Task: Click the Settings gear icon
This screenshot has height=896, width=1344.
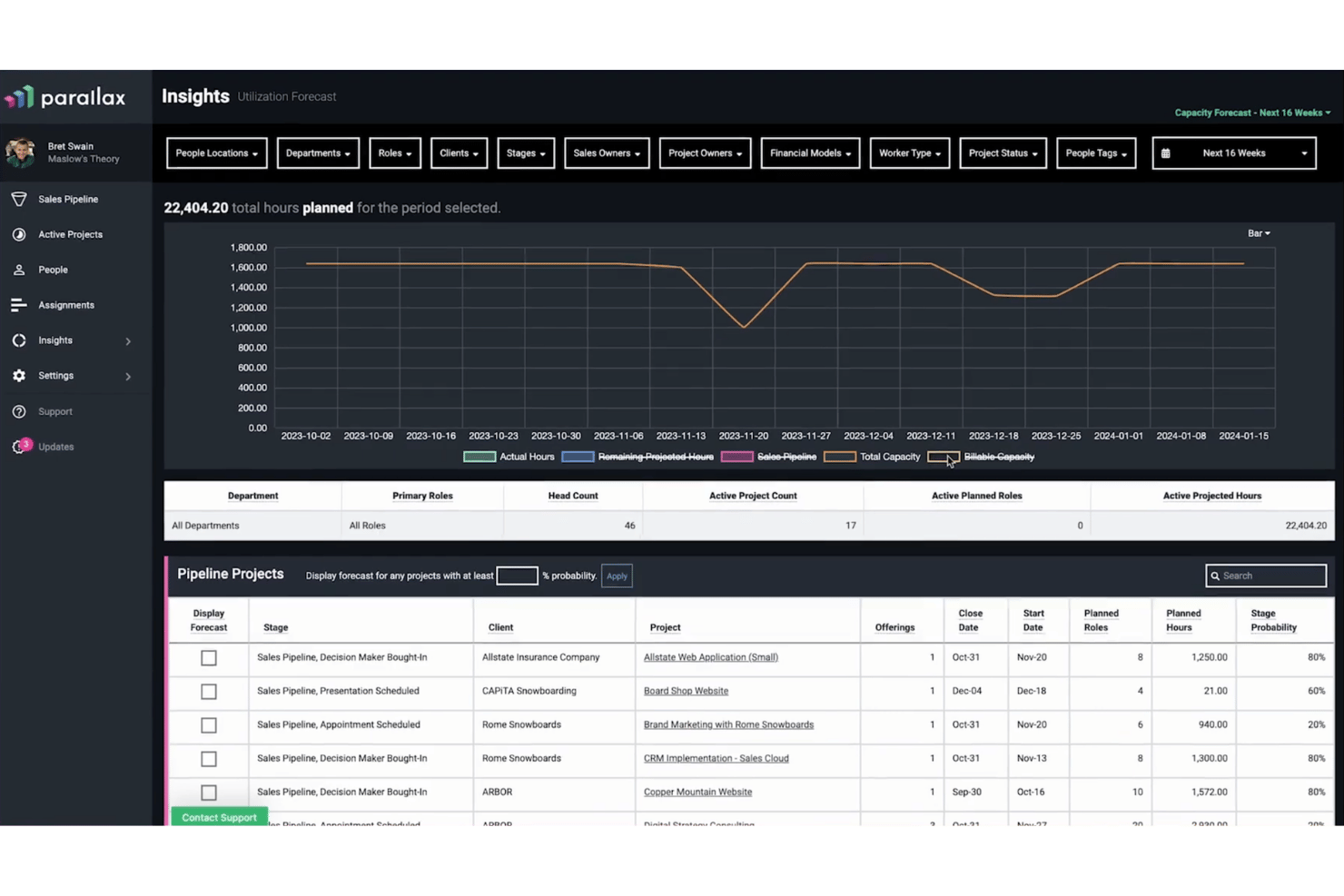Action: [19, 376]
